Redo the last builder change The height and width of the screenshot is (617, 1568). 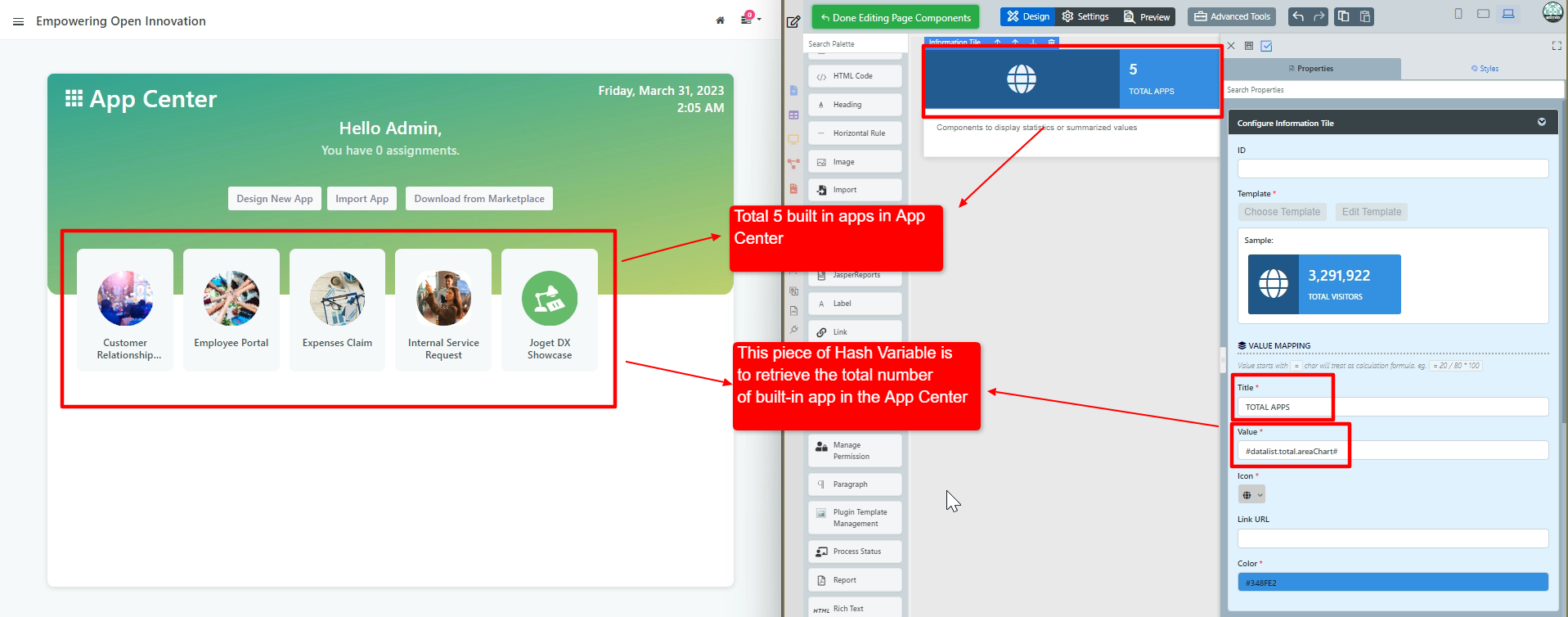click(x=1319, y=16)
